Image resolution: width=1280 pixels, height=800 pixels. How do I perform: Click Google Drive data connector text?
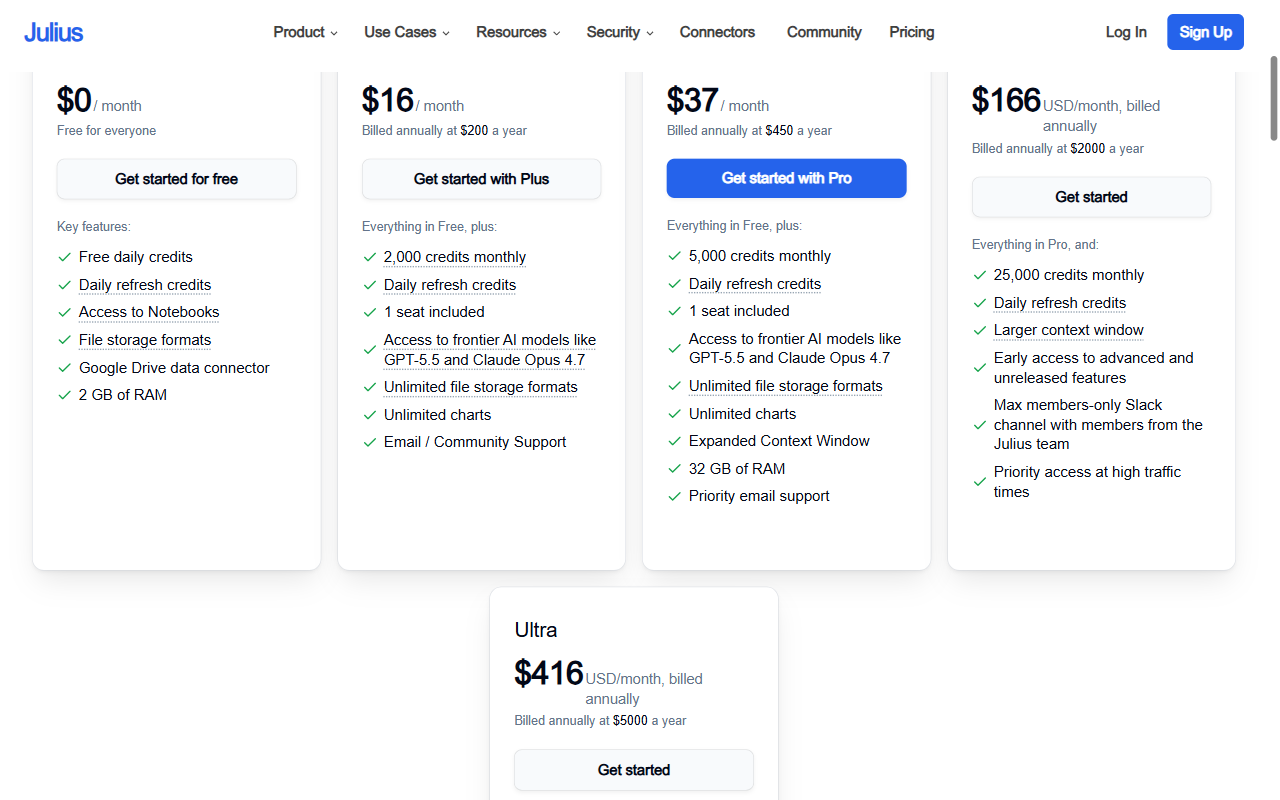tap(174, 368)
